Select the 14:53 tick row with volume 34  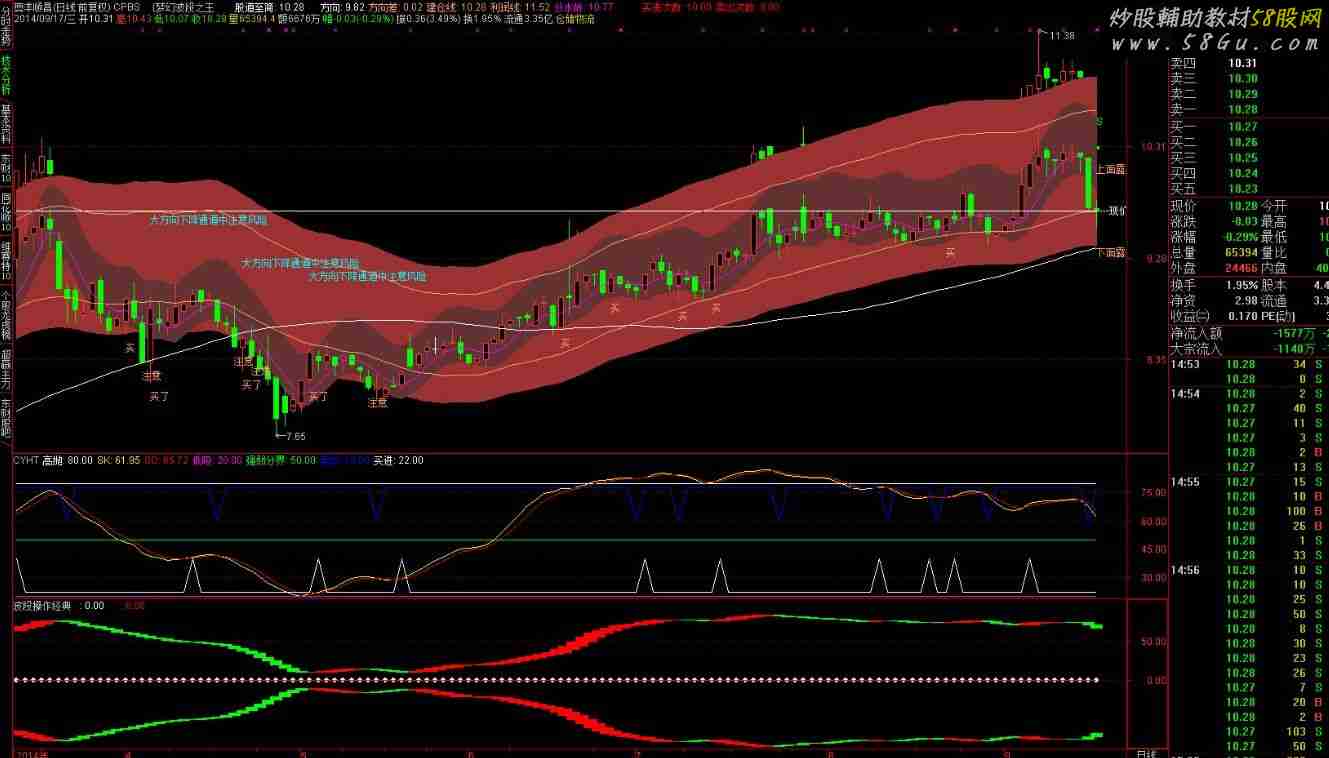1249,364
